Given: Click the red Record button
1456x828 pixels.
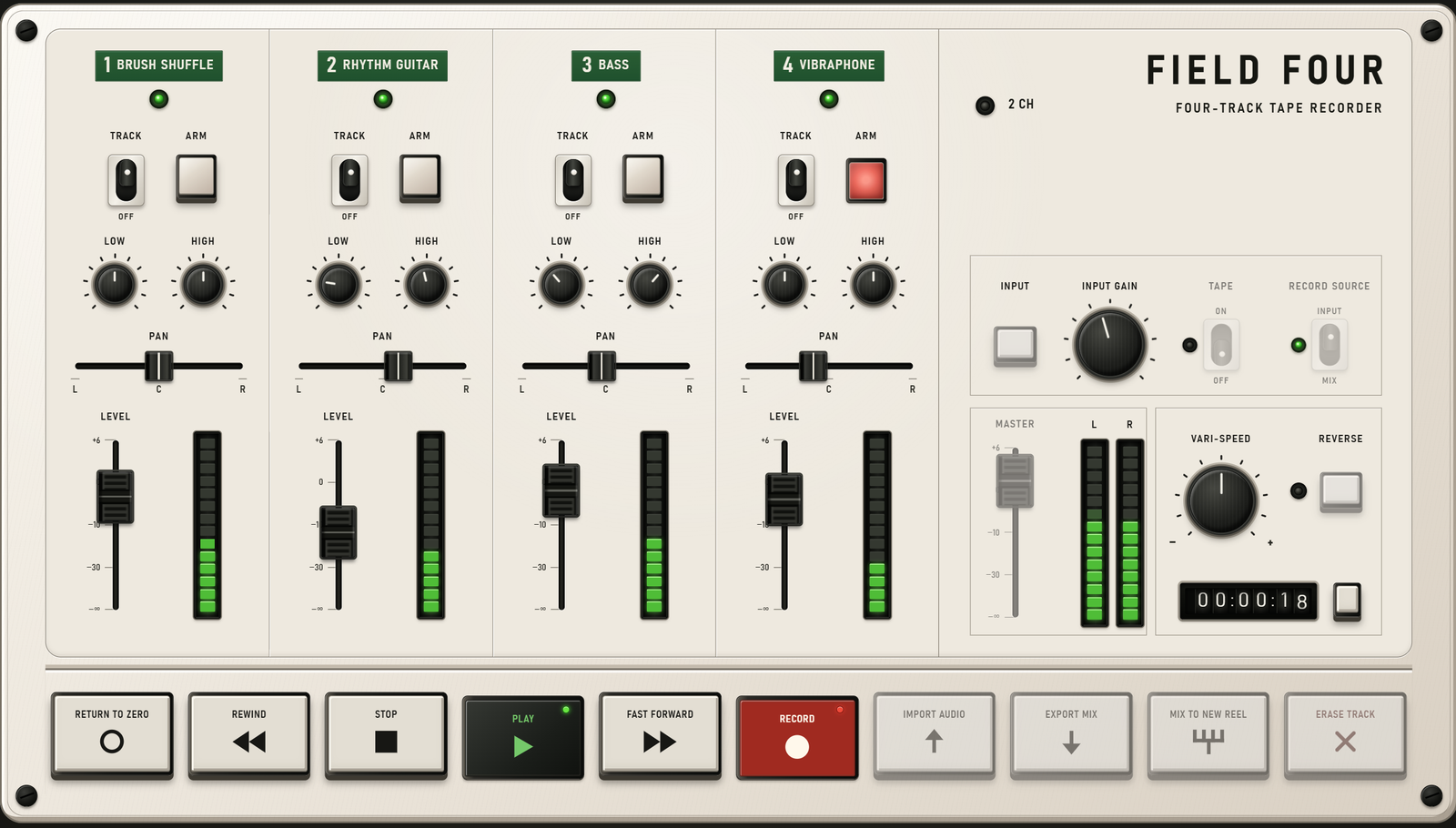Looking at the screenshot, I should [x=797, y=737].
